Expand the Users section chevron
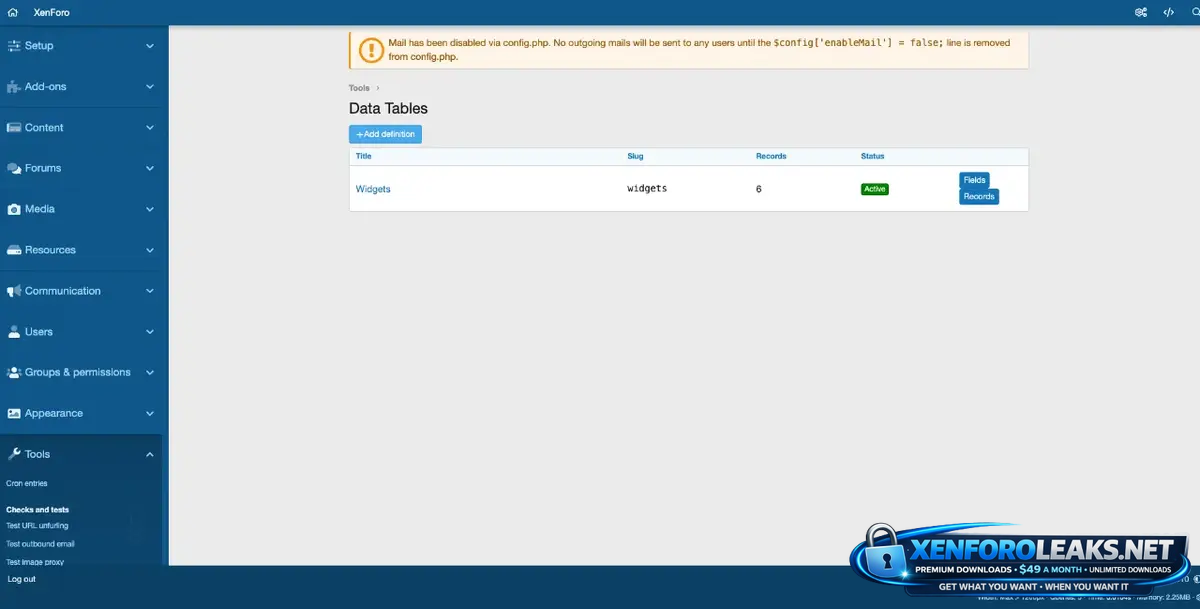This screenshot has width=1200, height=609. (x=150, y=332)
